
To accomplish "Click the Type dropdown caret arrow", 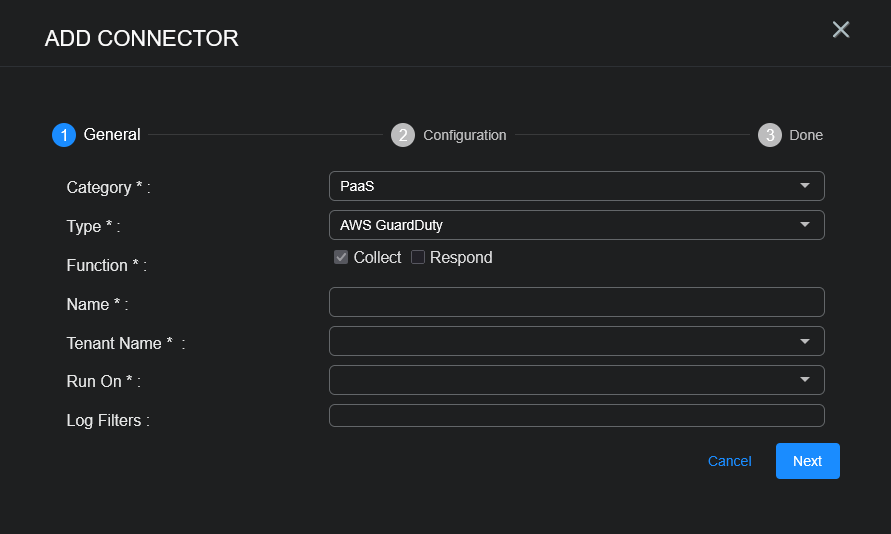I will pyautogui.click(x=805, y=225).
